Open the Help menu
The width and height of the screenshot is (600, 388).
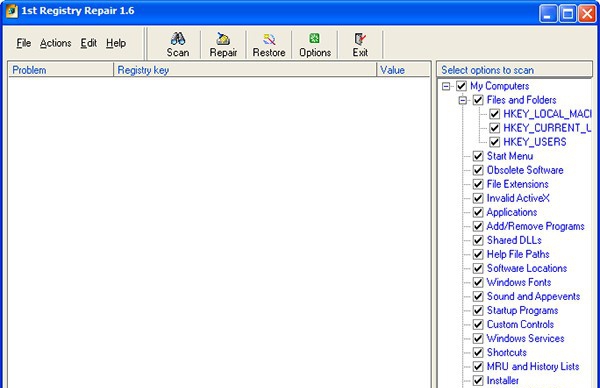(116, 43)
